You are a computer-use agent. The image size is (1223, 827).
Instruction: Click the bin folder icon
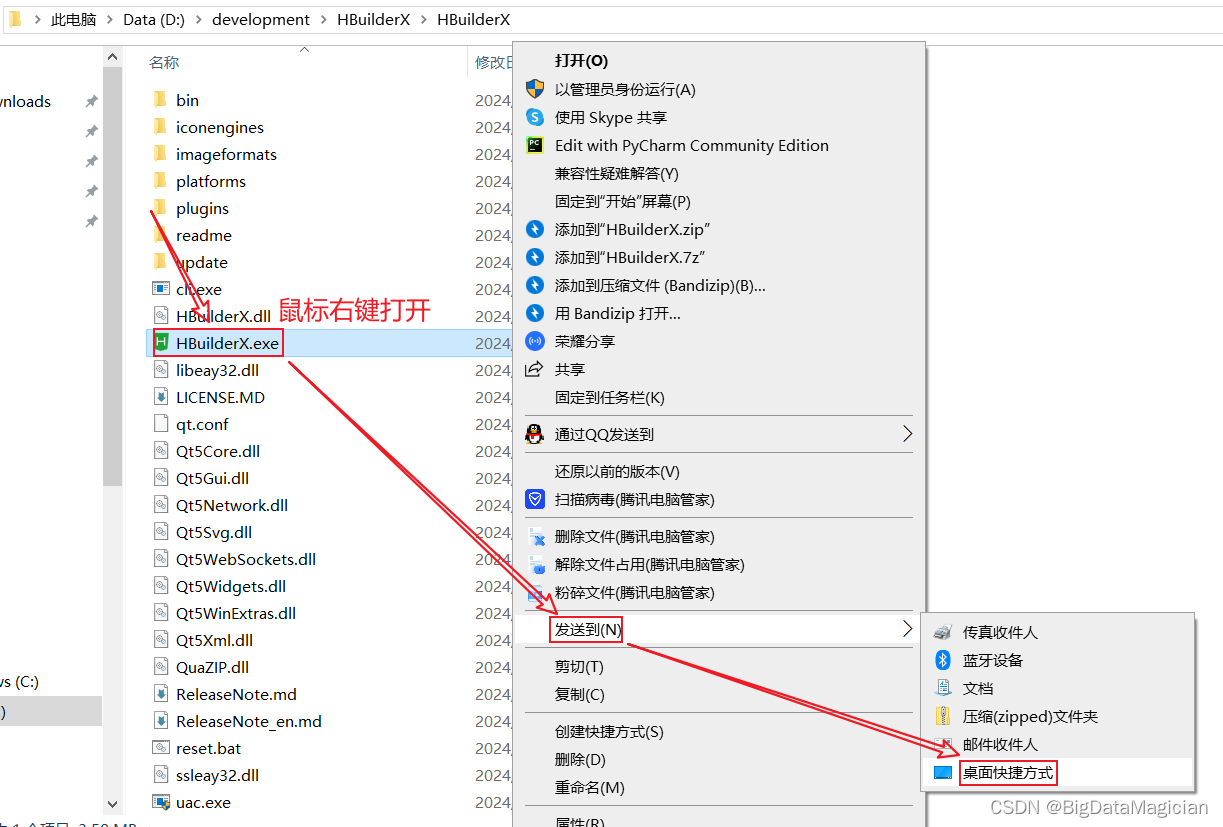pyautogui.click(x=160, y=100)
